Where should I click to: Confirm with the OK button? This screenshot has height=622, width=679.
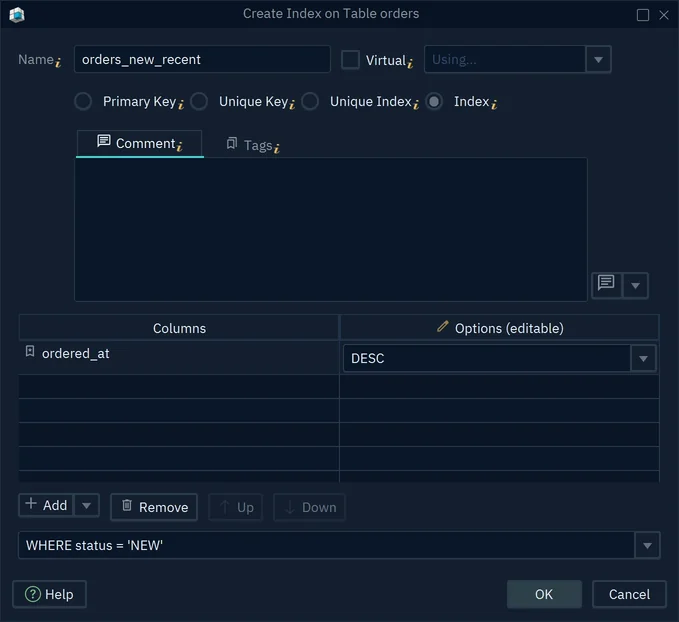tap(544, 594)
